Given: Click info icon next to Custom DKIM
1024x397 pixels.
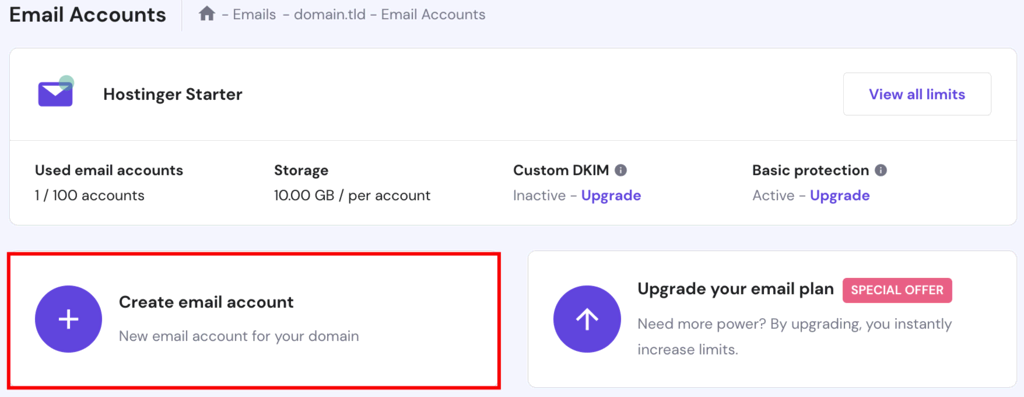Looking at the screenshot, I should point(621,170).
